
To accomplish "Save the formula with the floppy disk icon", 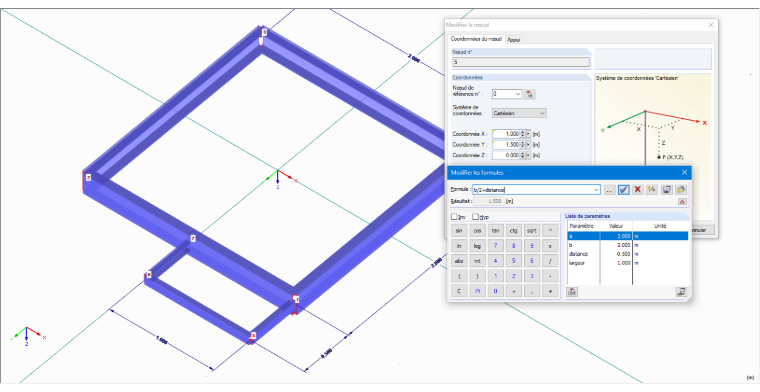I will 667,190.
